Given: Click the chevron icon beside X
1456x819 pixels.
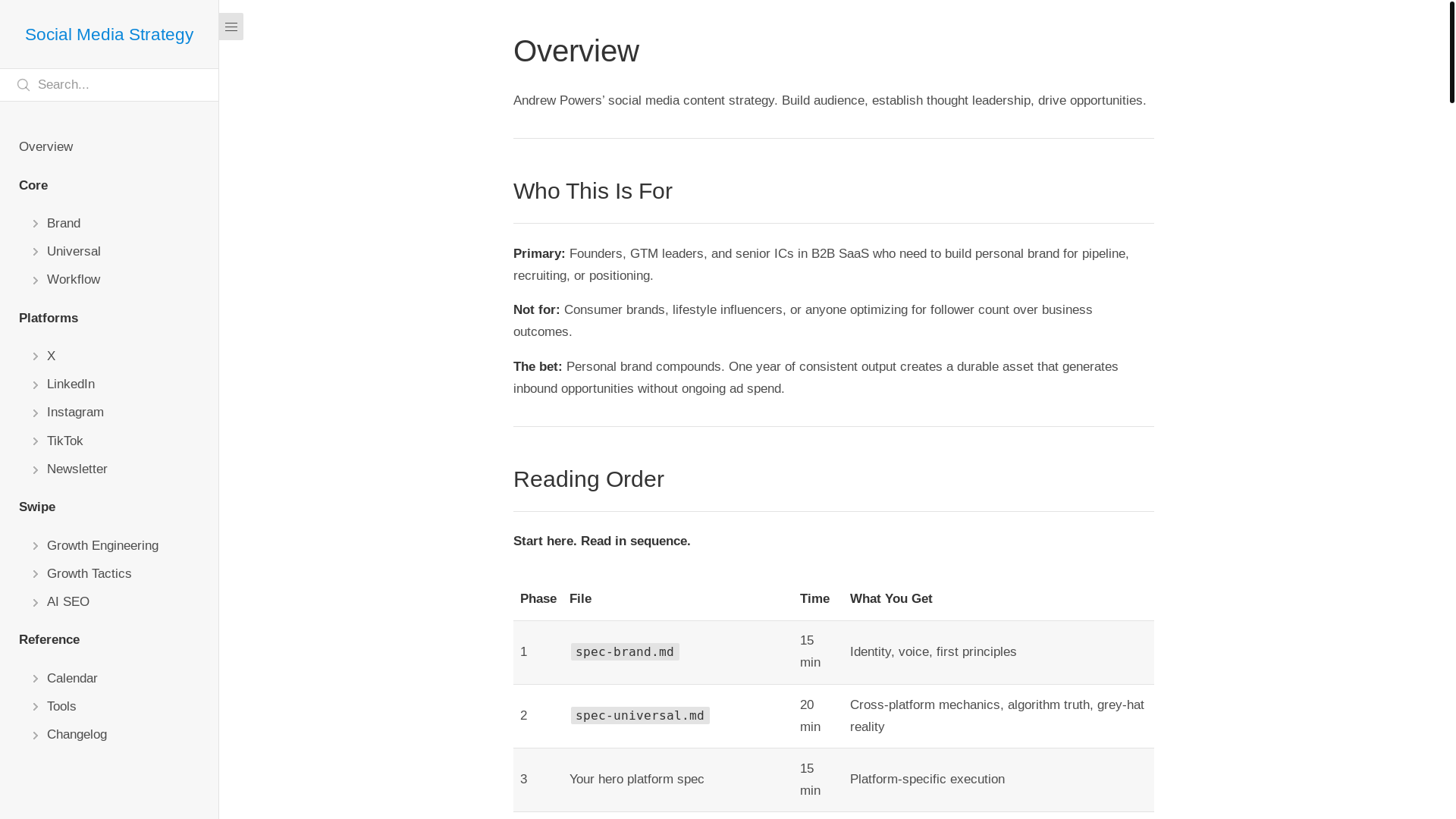Looking at the screenshot, I should tap(36, 356).
